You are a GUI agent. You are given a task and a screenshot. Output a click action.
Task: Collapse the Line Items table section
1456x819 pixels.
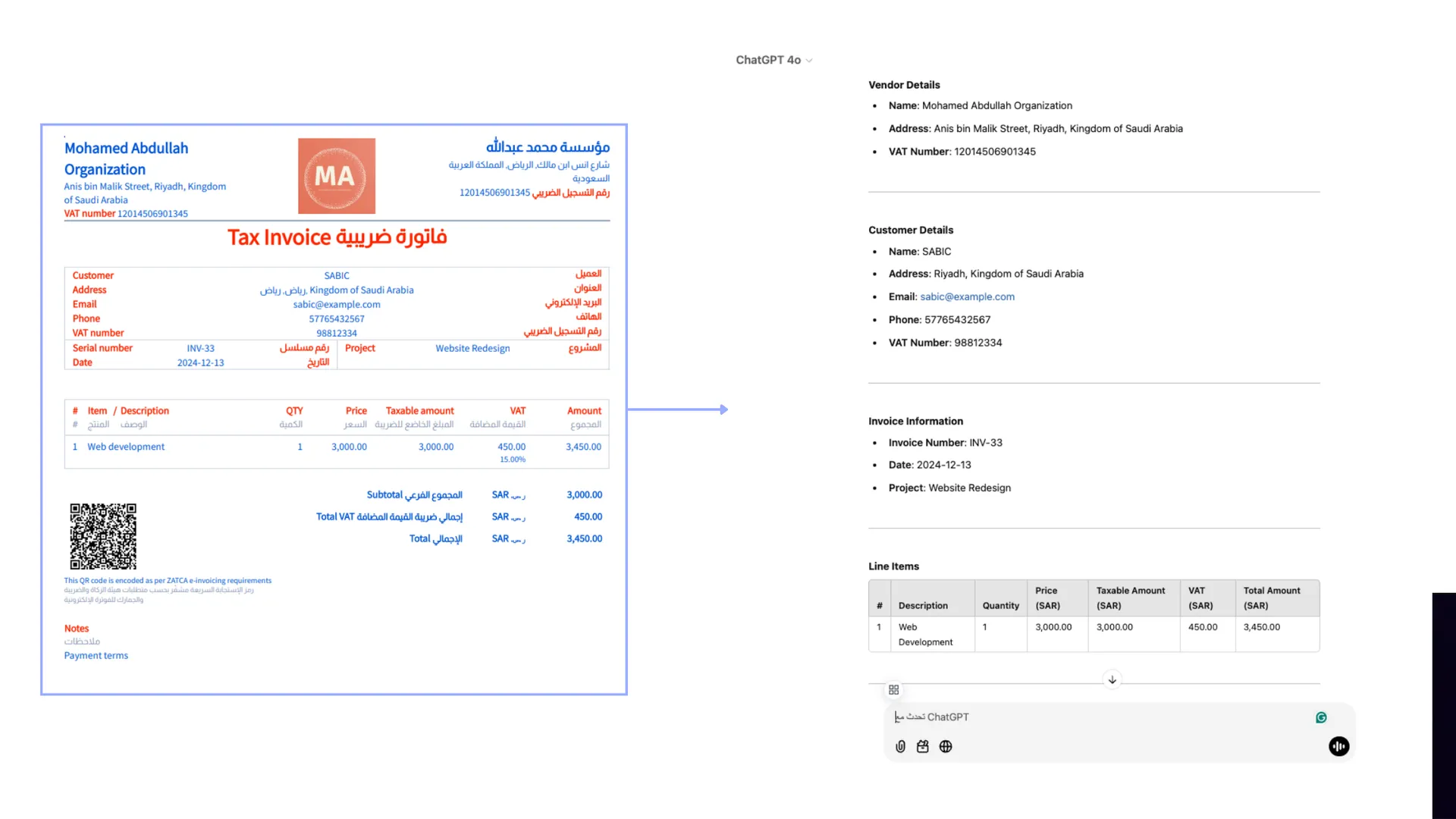click(x=893, y=566)
